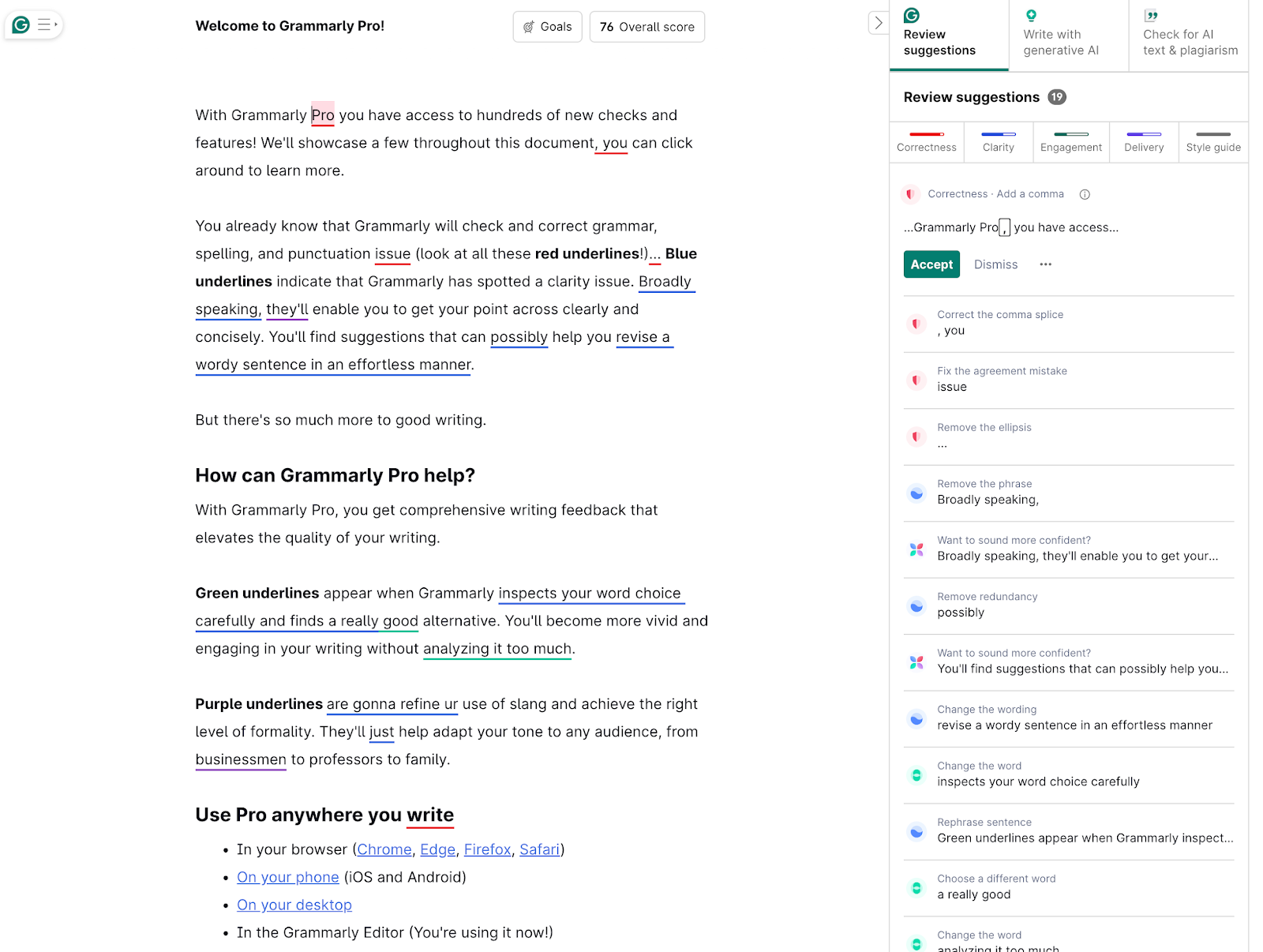Click the red shield icon on the comma splice suggestion

pyautogui.click(x=916, y=324)
